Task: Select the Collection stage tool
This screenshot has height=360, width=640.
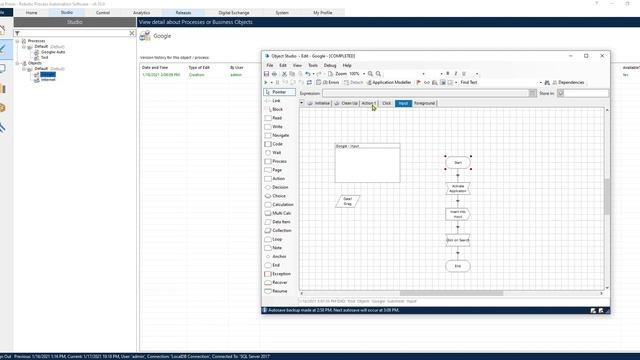Action: [x=278, y=231]
